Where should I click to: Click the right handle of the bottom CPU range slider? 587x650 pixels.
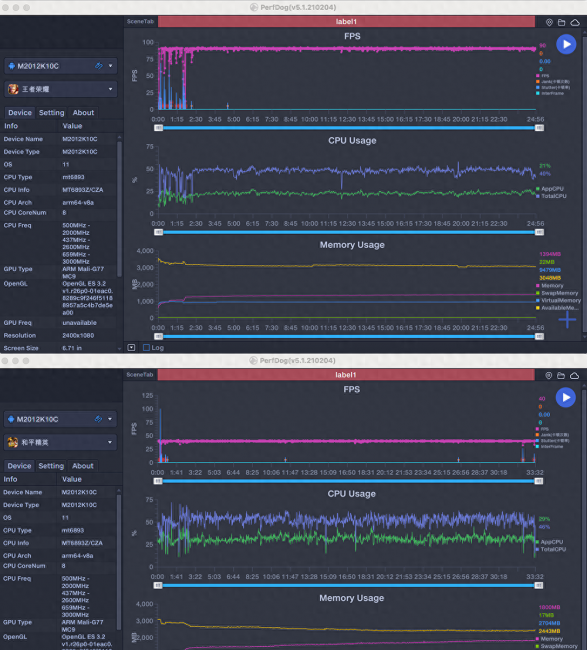pyautogui.click(x=538, y=586)
